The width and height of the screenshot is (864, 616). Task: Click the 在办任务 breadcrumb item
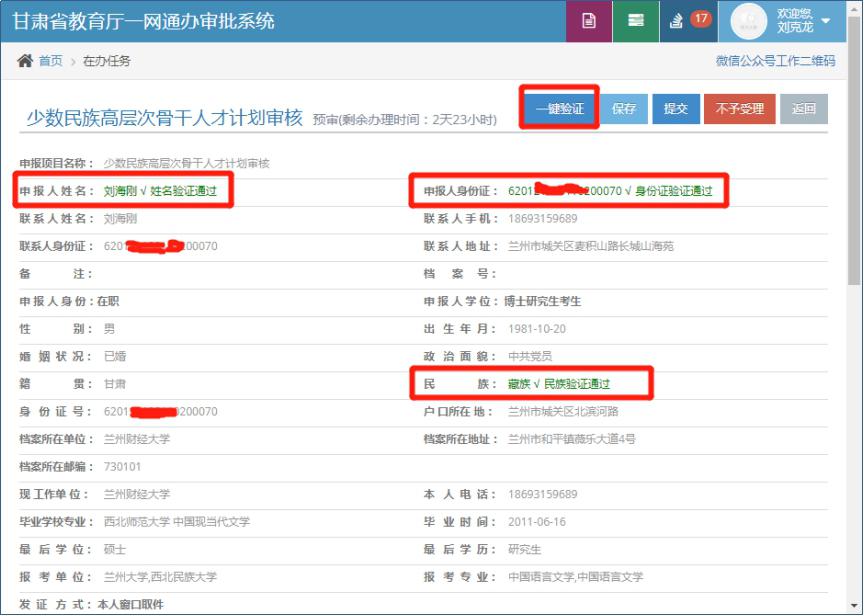107,61
